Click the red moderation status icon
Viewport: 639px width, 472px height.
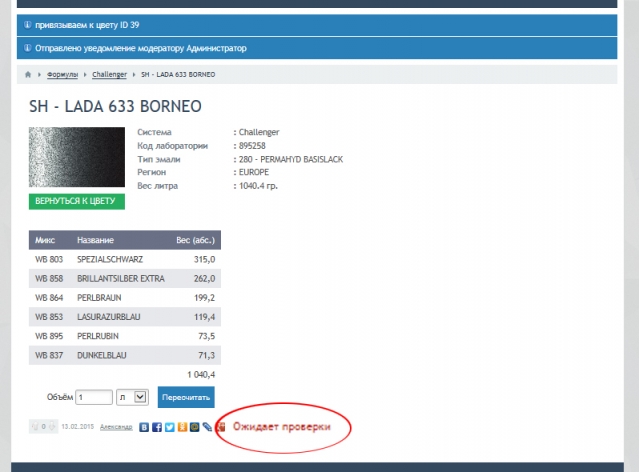pos(221,427)
